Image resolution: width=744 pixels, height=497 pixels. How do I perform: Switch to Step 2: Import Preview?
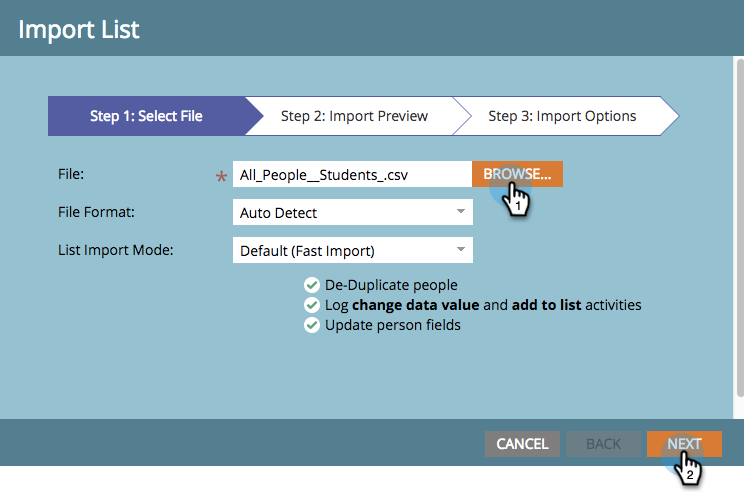click(354, 116)
